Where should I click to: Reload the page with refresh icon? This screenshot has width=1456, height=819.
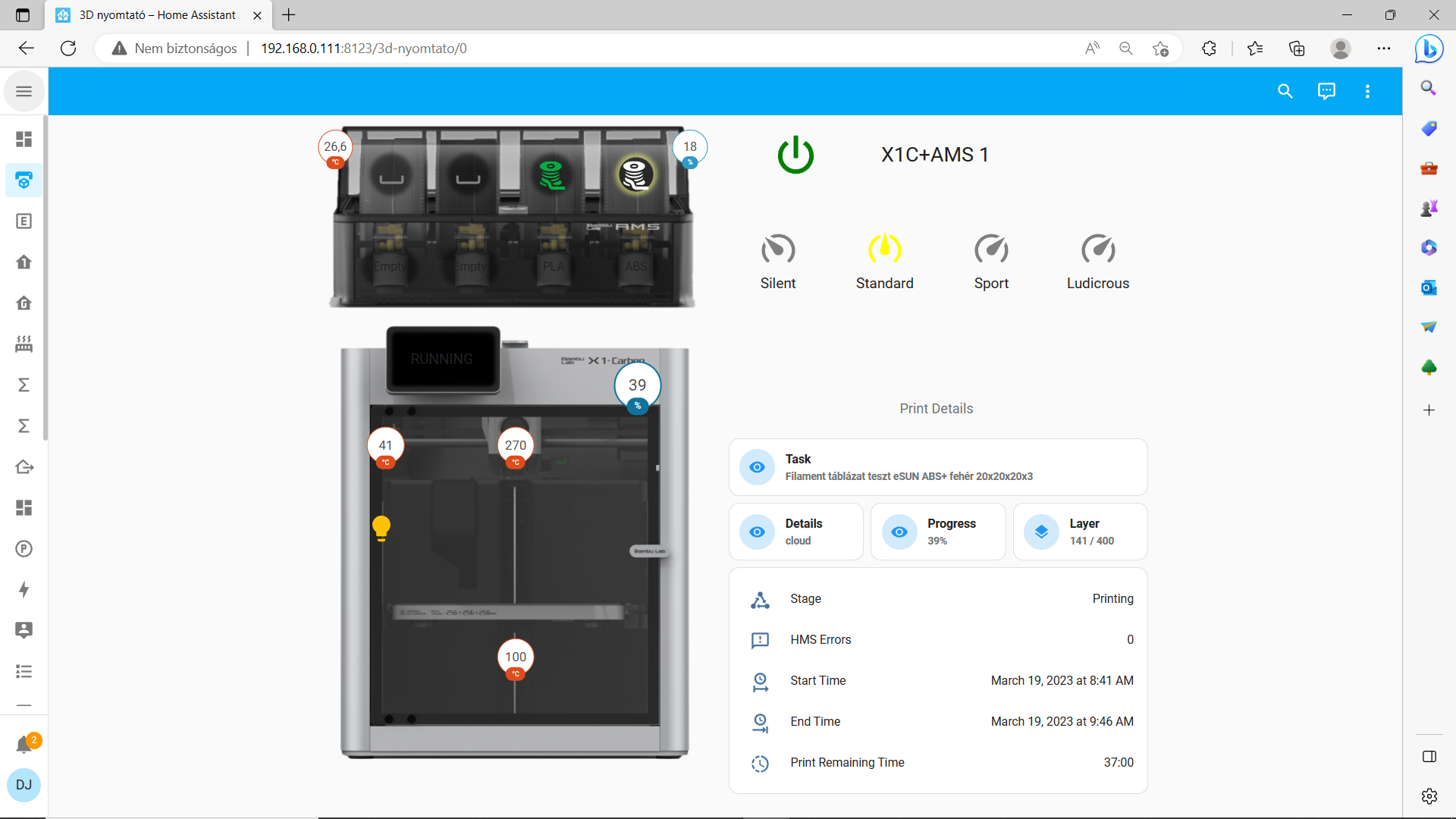pyautogui.click(x=68, y=49)
